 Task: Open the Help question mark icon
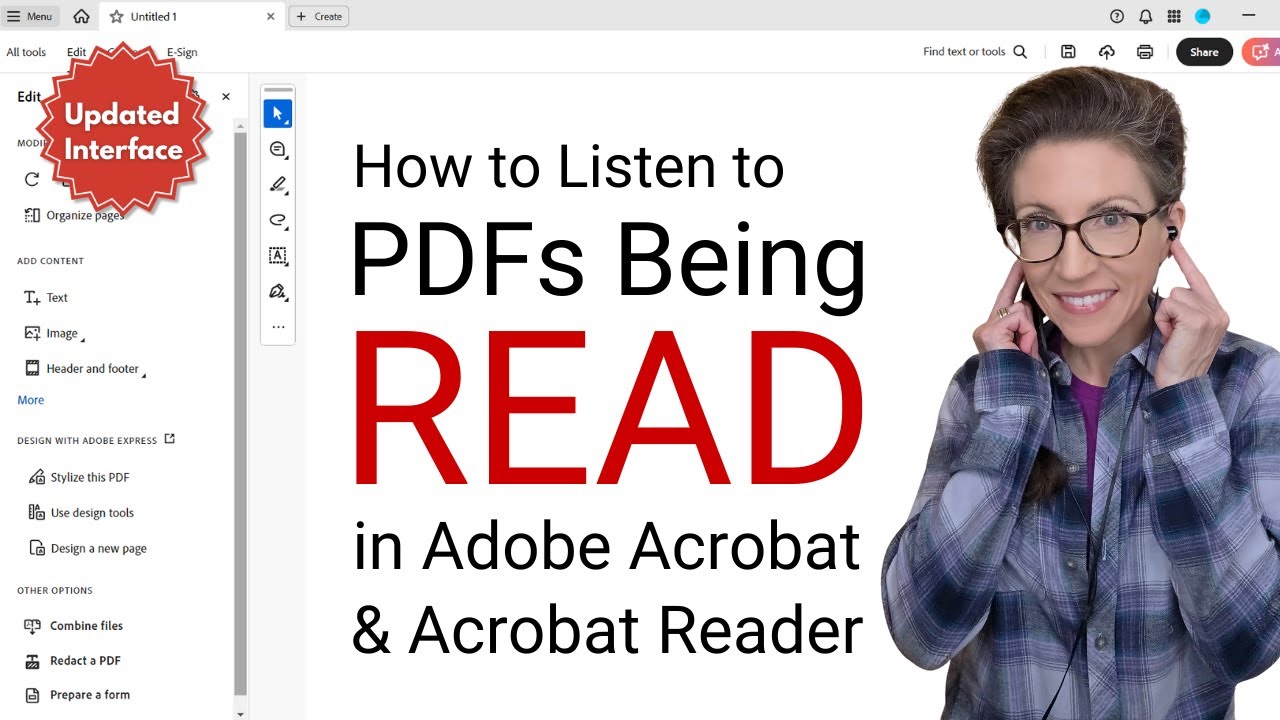click(x=1117, y=16)
